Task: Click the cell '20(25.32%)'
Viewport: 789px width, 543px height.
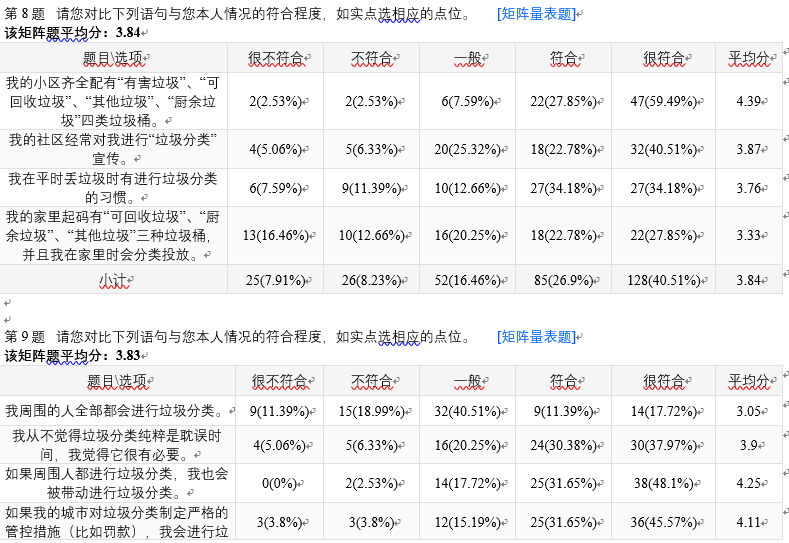Action: [x=467, y=149]
